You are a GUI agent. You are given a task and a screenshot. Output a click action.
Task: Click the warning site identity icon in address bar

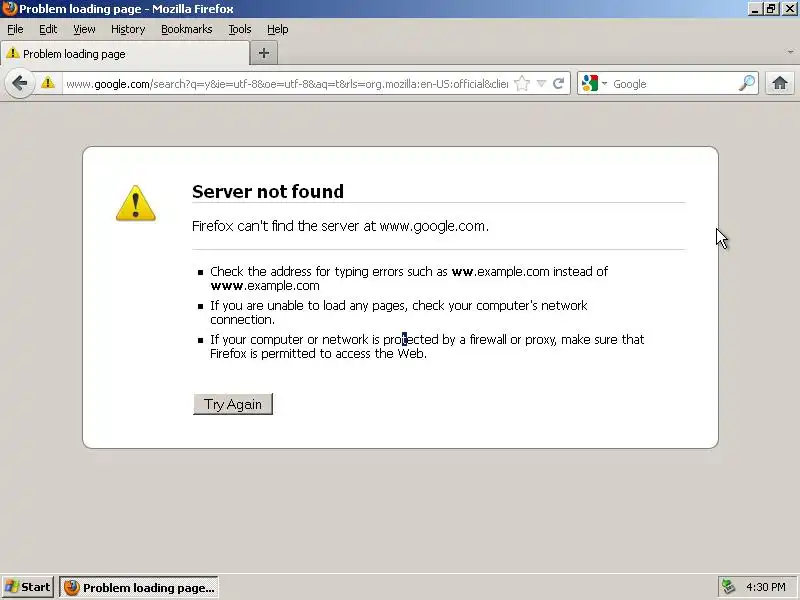click(48, 83)
